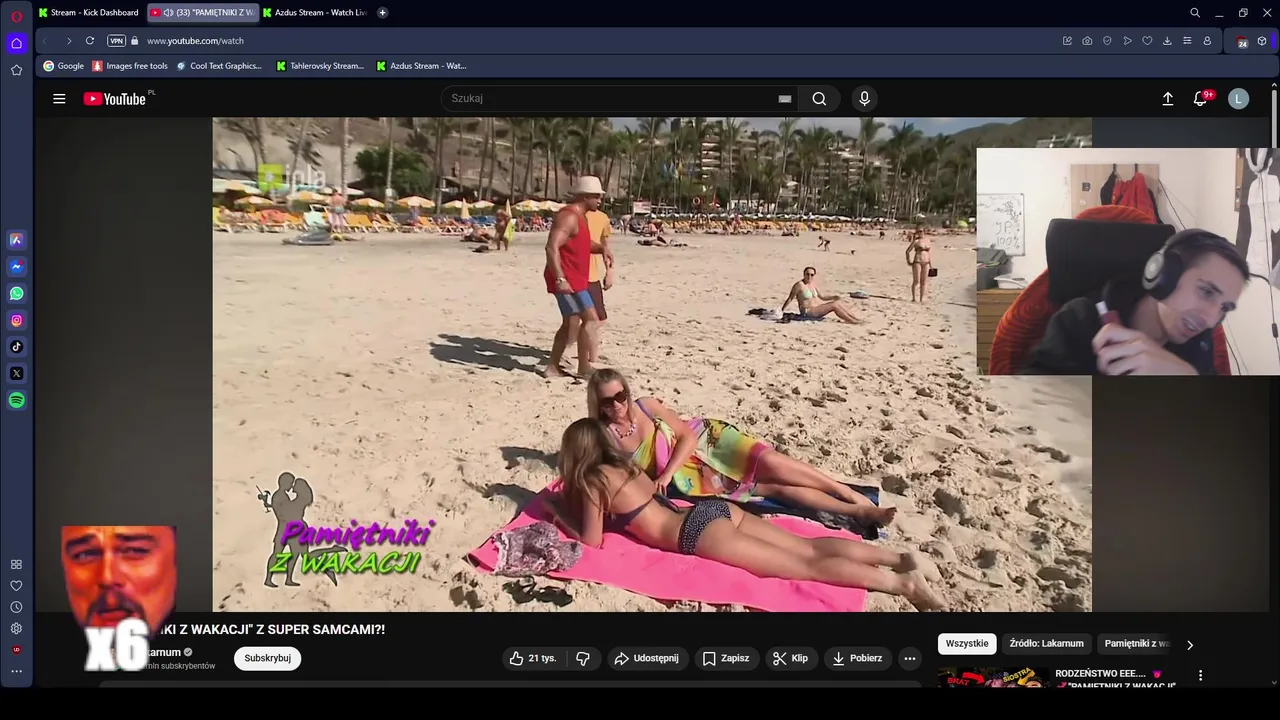Create a clip with Klip button
This screenshot has height=720, width=1280.
(790, 658)
